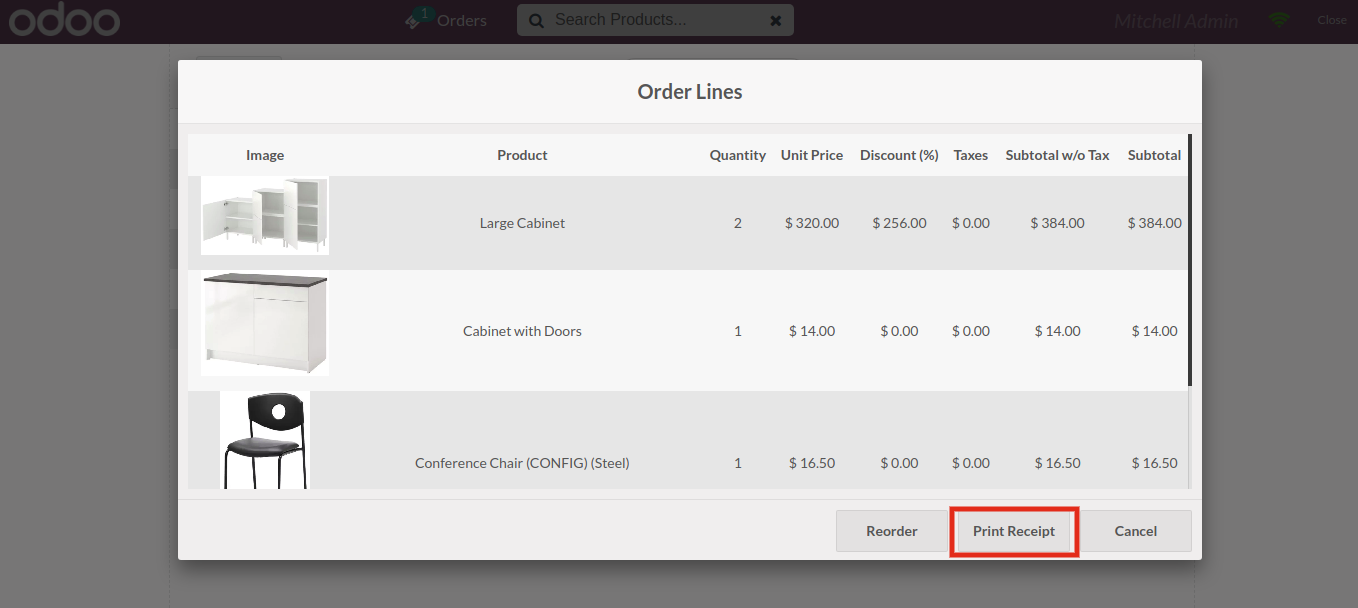Click the Odoo logo

[x=64, y=20]
